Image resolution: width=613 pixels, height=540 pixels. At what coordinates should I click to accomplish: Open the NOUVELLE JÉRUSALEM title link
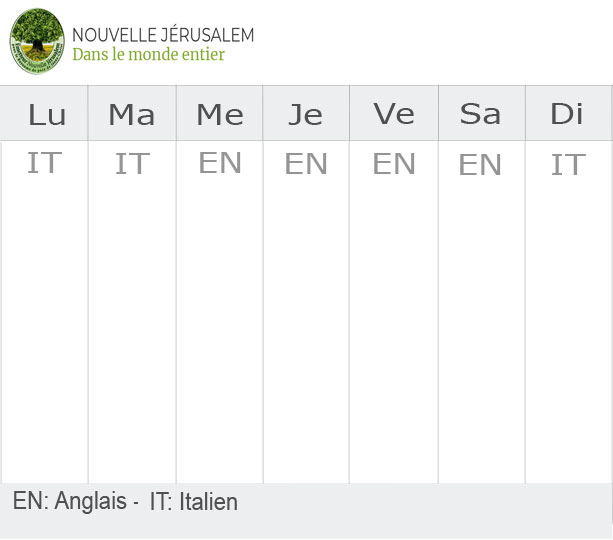(163, 35)
